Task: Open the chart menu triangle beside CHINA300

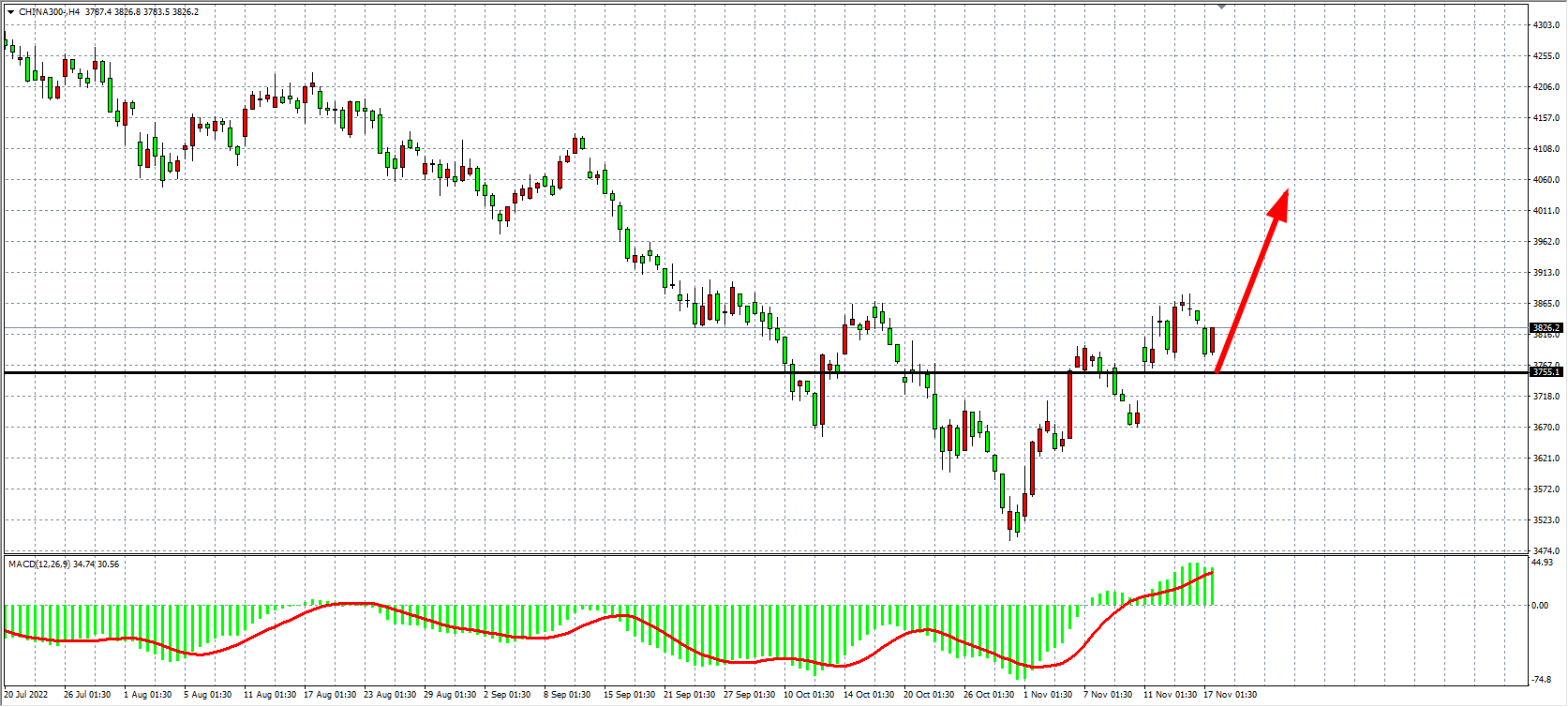Action: (x=10, y=12)
